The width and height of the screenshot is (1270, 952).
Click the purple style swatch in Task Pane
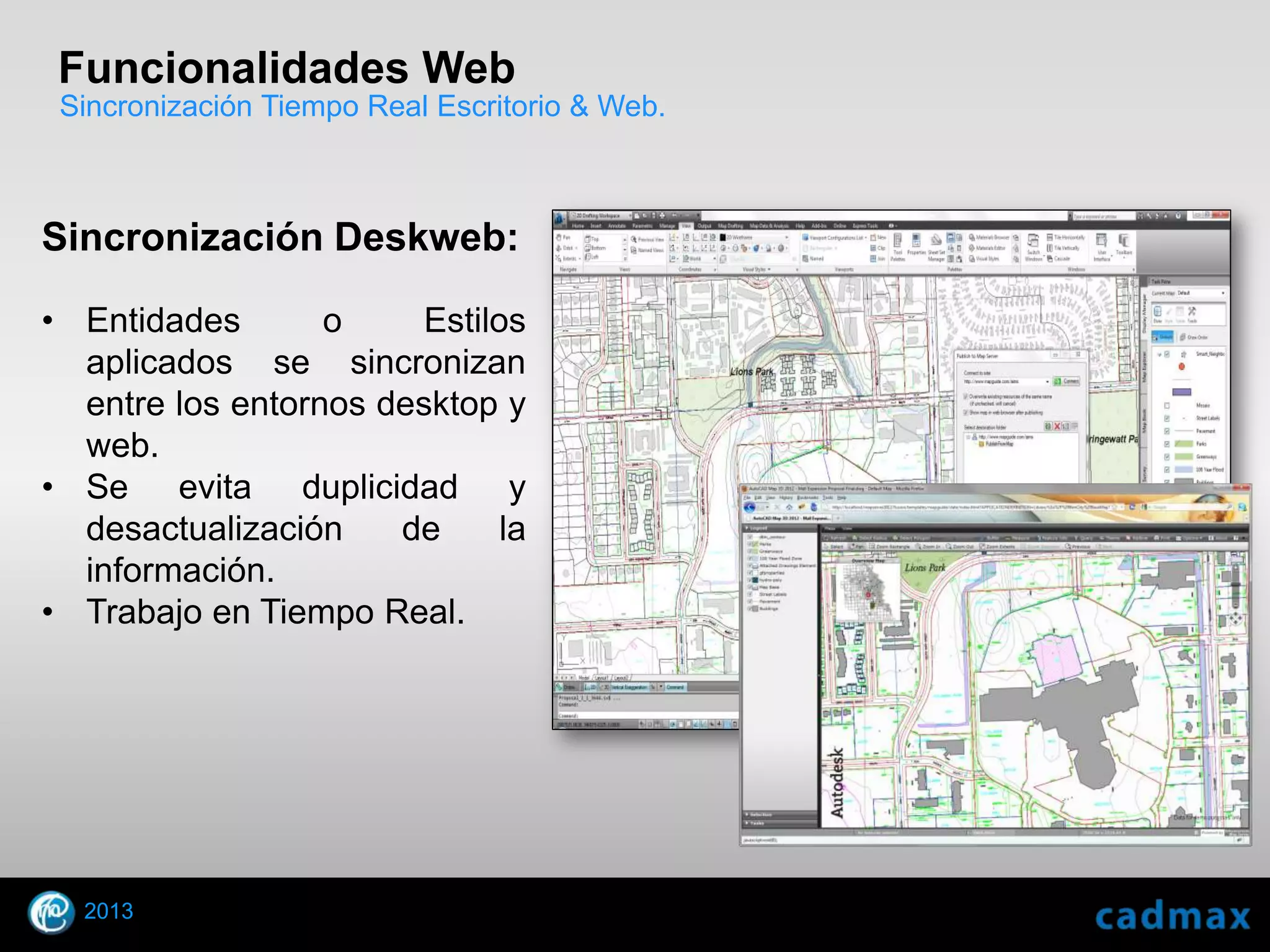pos(1182,392)
